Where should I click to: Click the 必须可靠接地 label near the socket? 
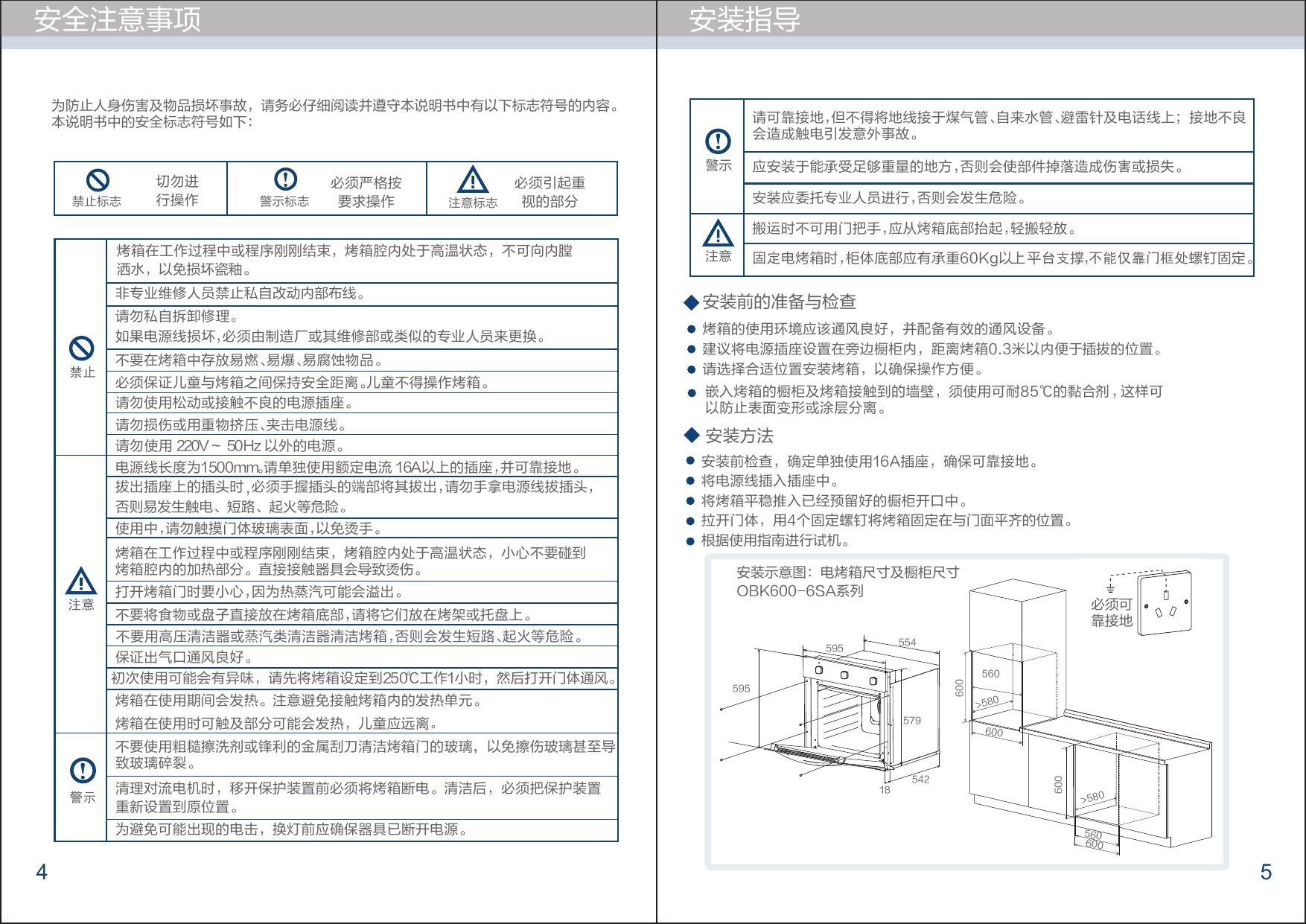(1111, 613)
